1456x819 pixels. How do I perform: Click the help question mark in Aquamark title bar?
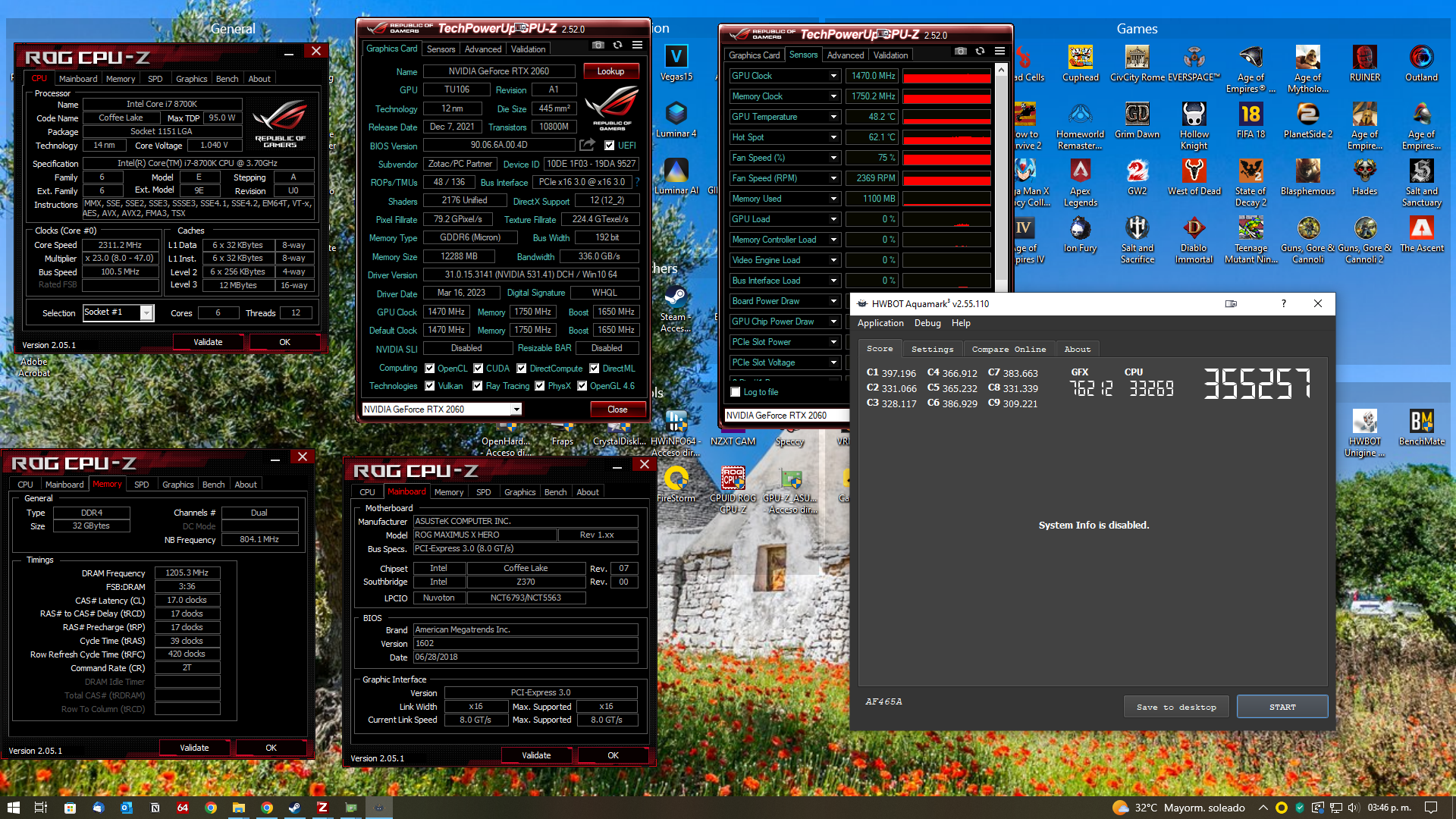(x=1283, y=303)
